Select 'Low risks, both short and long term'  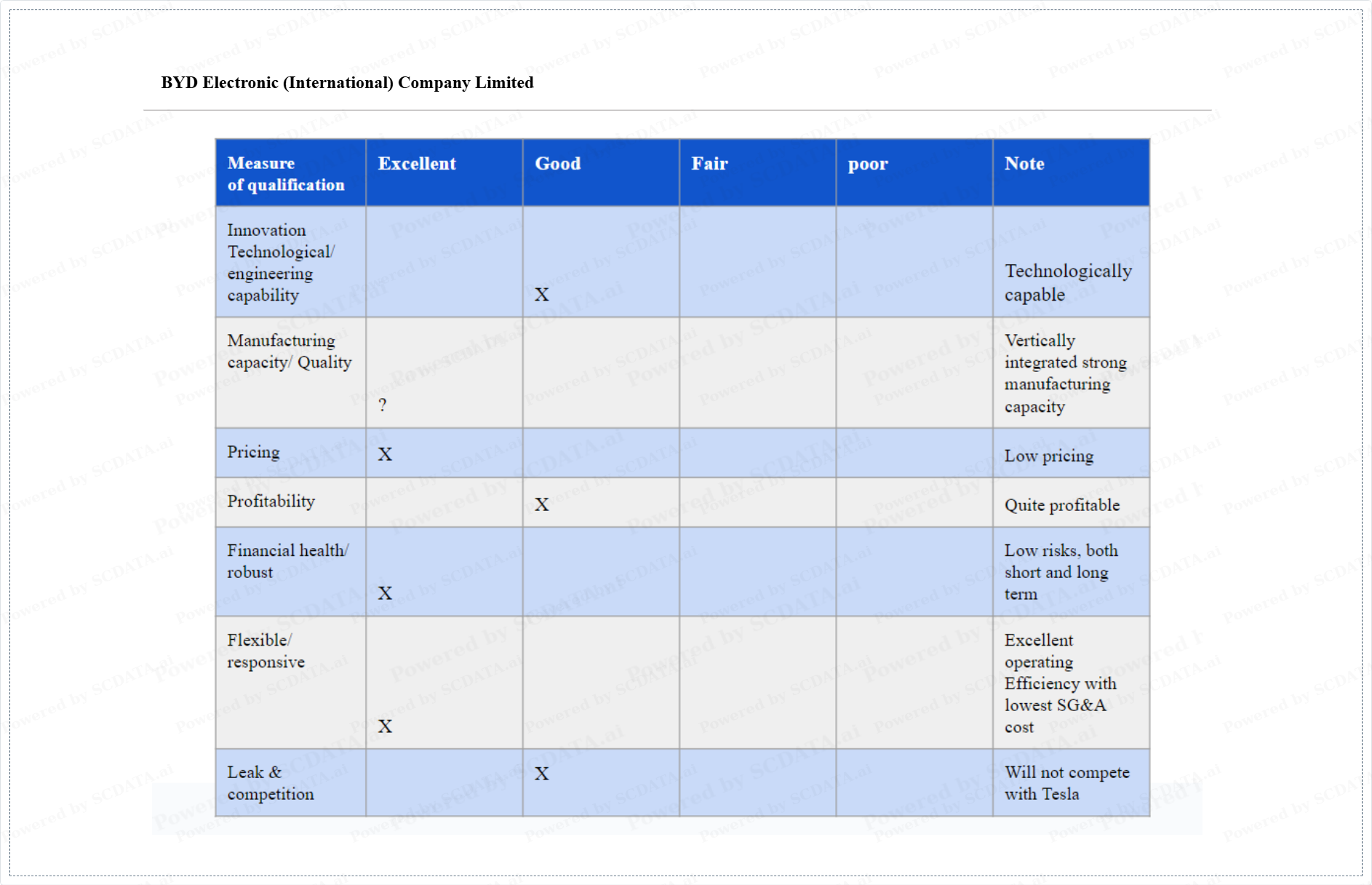click(1061, 572)
